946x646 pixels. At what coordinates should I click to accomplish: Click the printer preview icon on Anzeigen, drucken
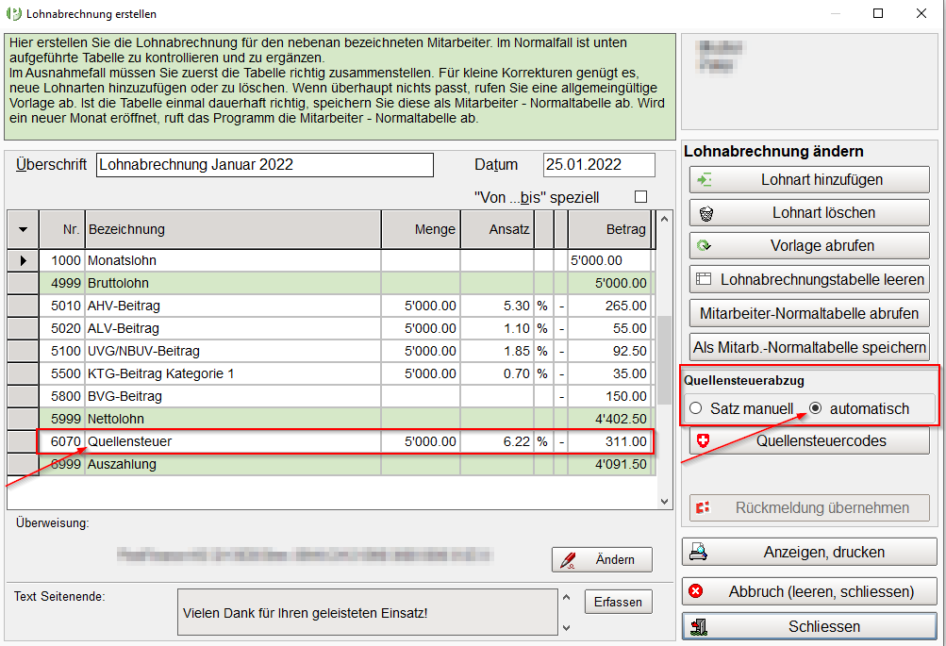pyautogui.click(x=699, y=552)
